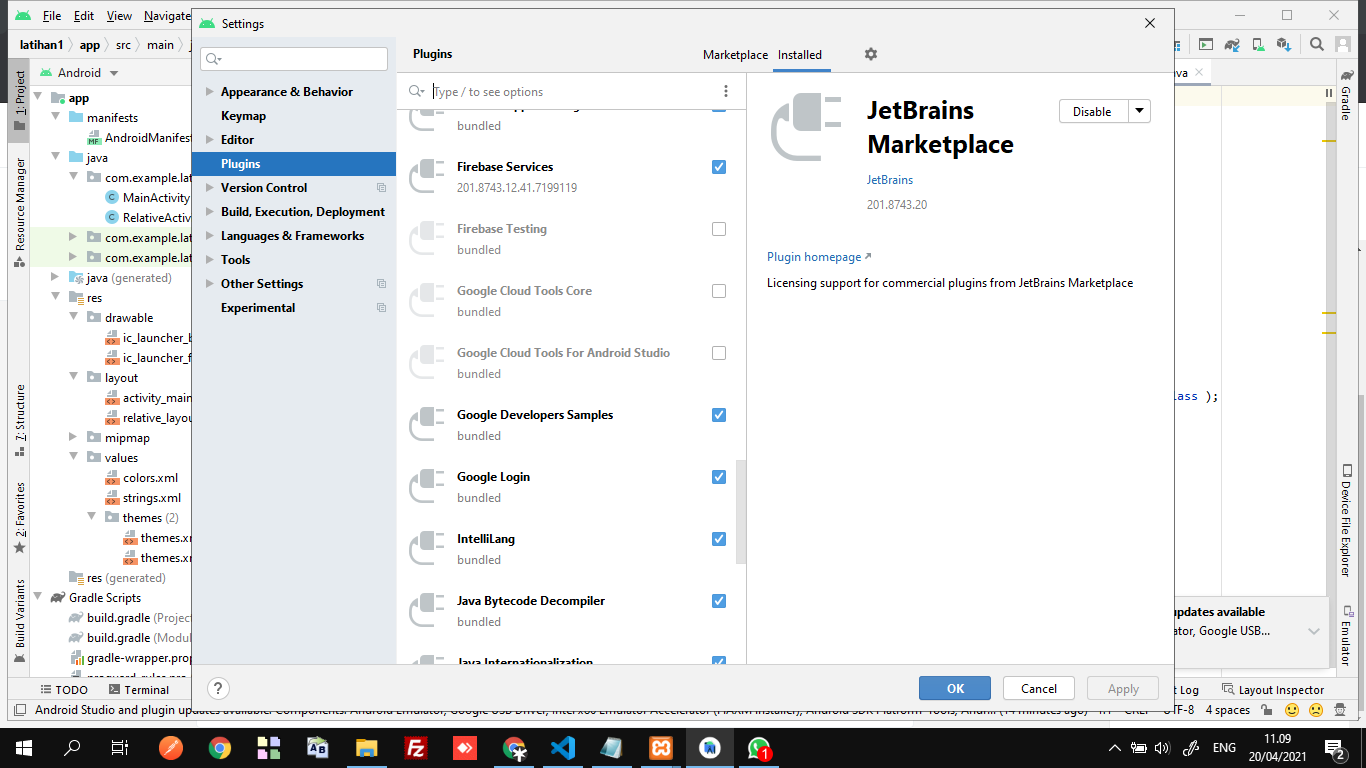
Task: Uncheck the Google Login plugin checkbox
Action: 719,477
